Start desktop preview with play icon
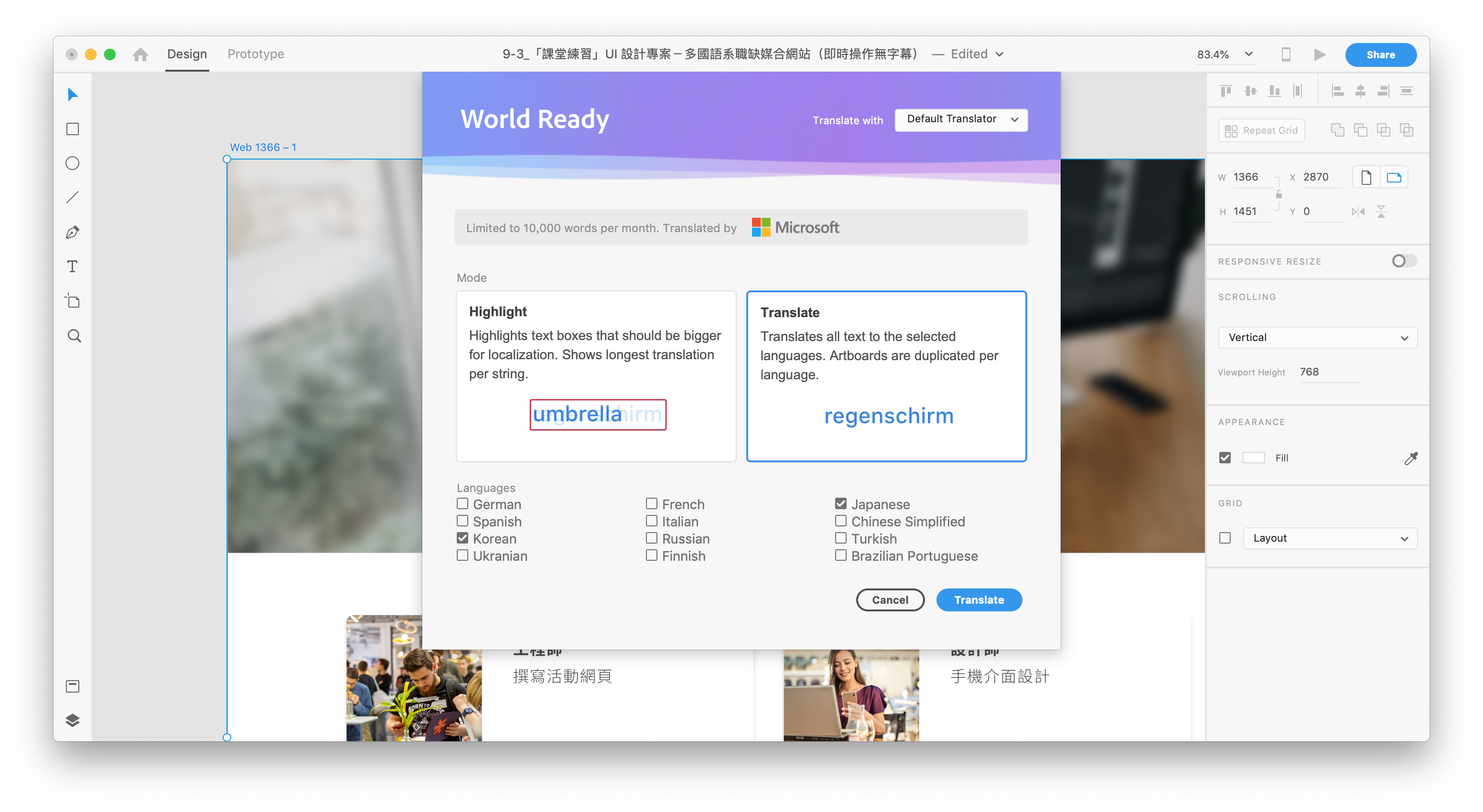1483x812 pixels. tap(1319, 54)
